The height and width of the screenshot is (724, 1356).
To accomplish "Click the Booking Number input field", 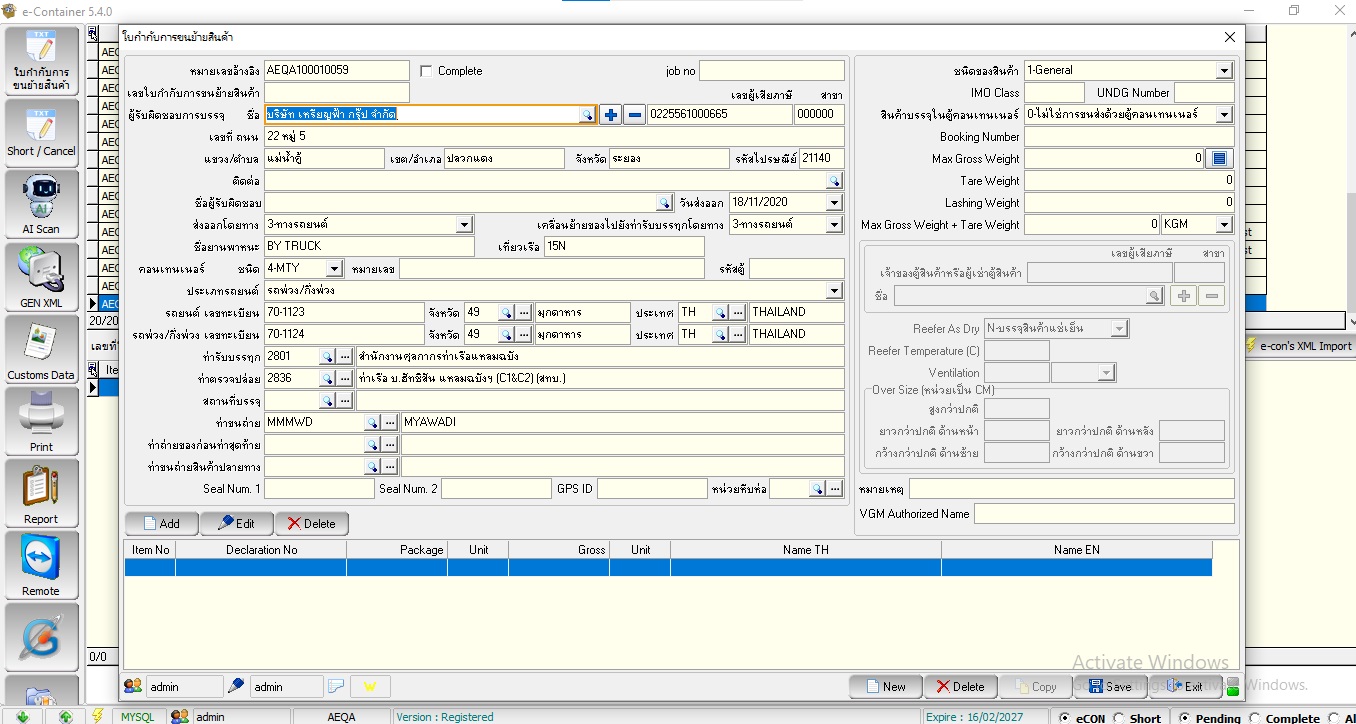I will 1128,137.
